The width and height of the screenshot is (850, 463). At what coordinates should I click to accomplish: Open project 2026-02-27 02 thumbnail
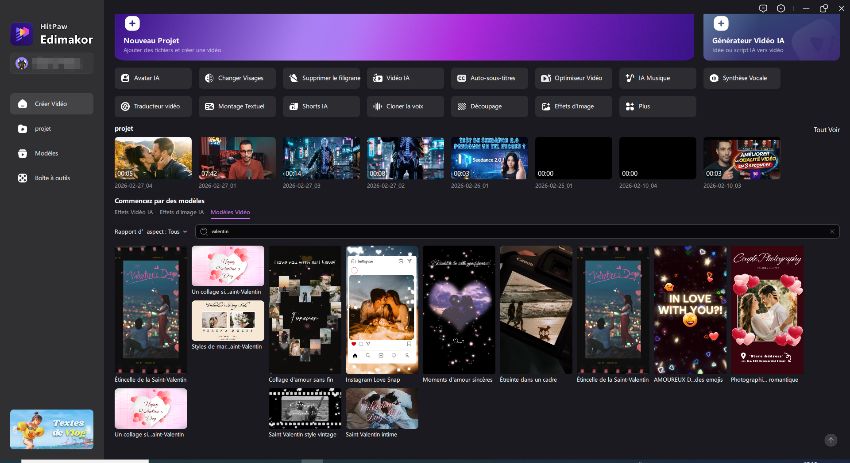(x=405, y=158)
